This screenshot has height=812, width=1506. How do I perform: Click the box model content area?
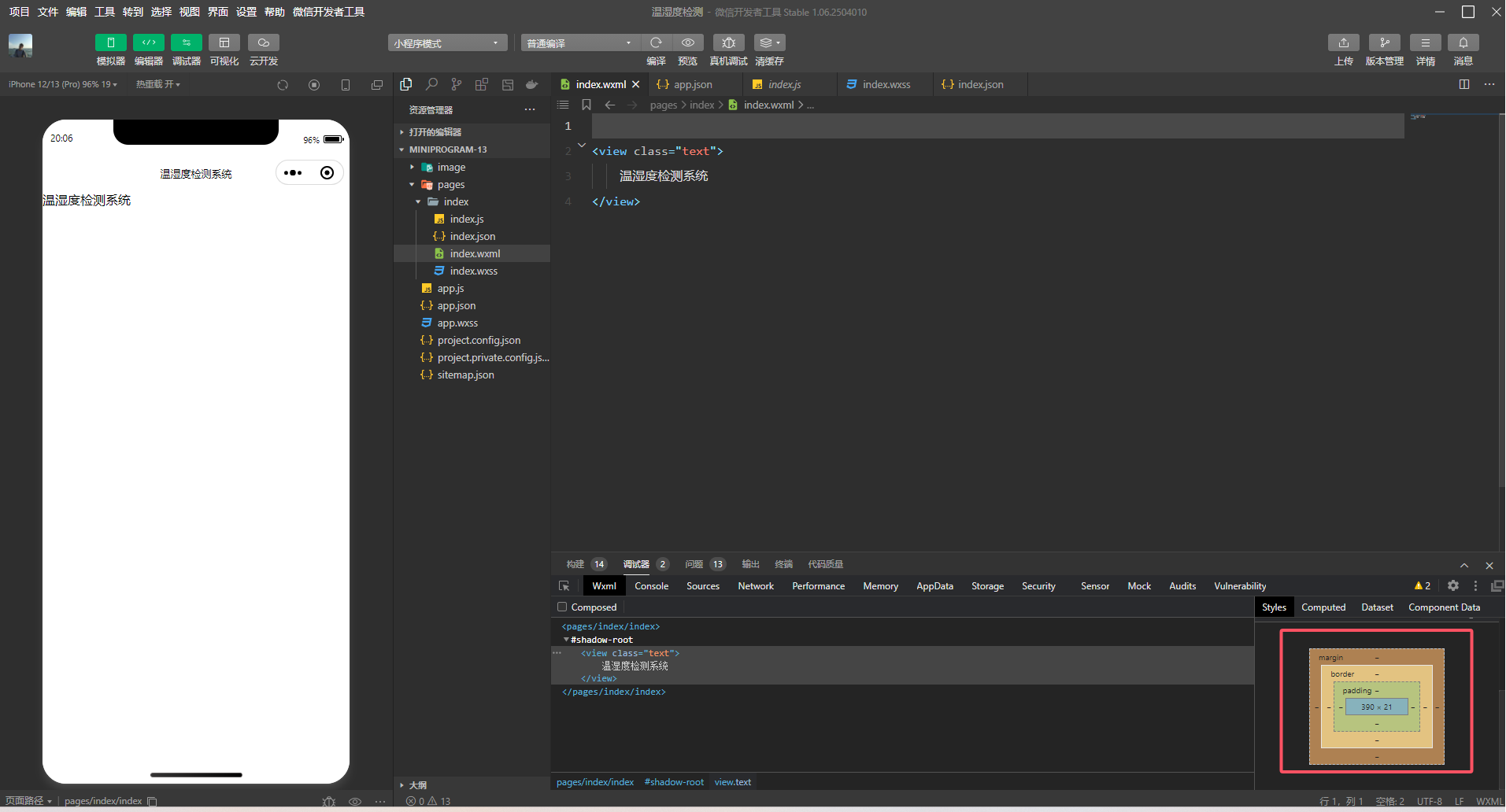(x=1376, y=707)
